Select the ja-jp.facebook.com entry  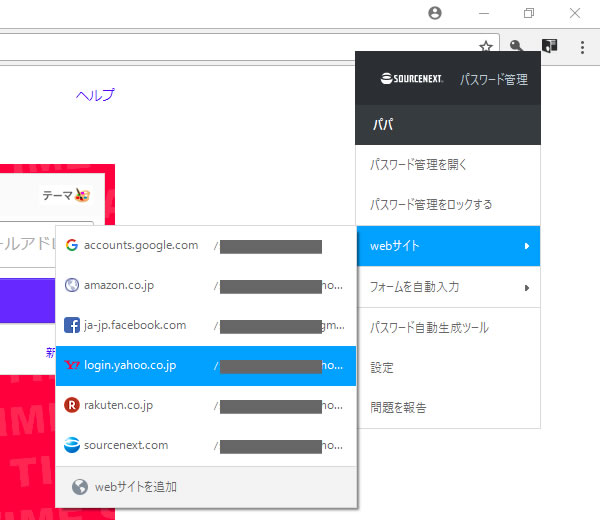coord(206,326)
